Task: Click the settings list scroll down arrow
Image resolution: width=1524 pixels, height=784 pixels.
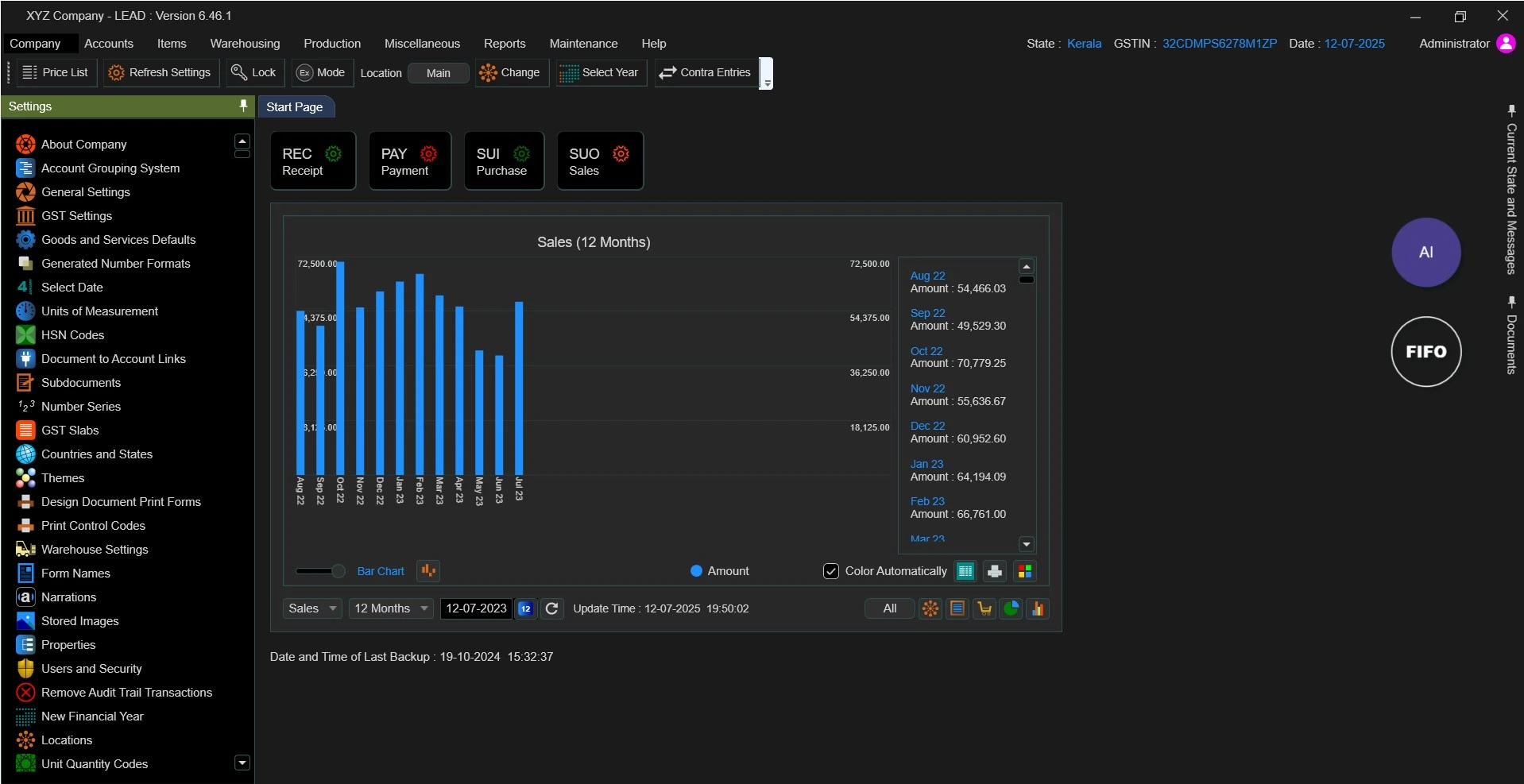Action: pos(242,763)
